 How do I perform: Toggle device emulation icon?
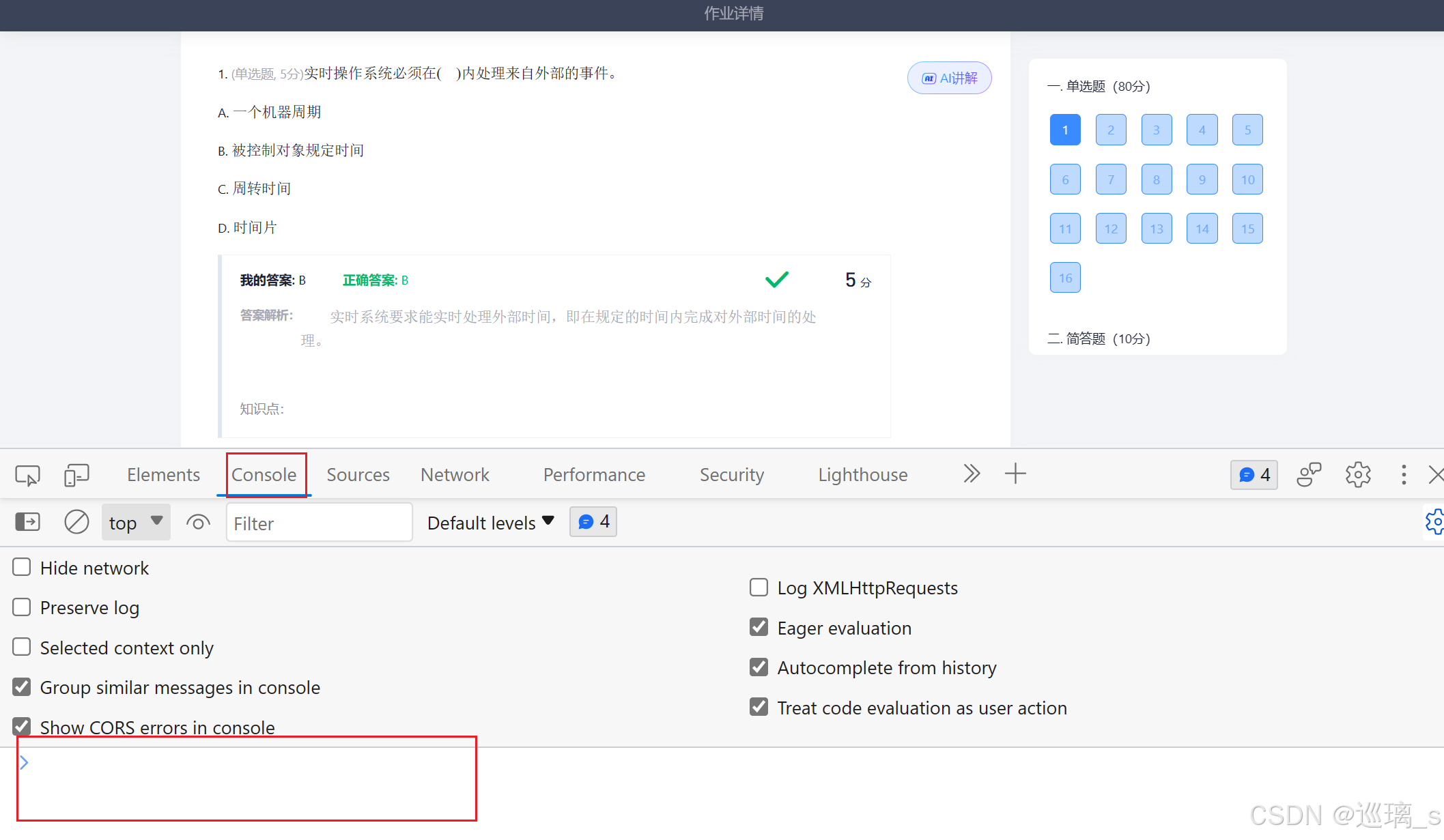76,475
